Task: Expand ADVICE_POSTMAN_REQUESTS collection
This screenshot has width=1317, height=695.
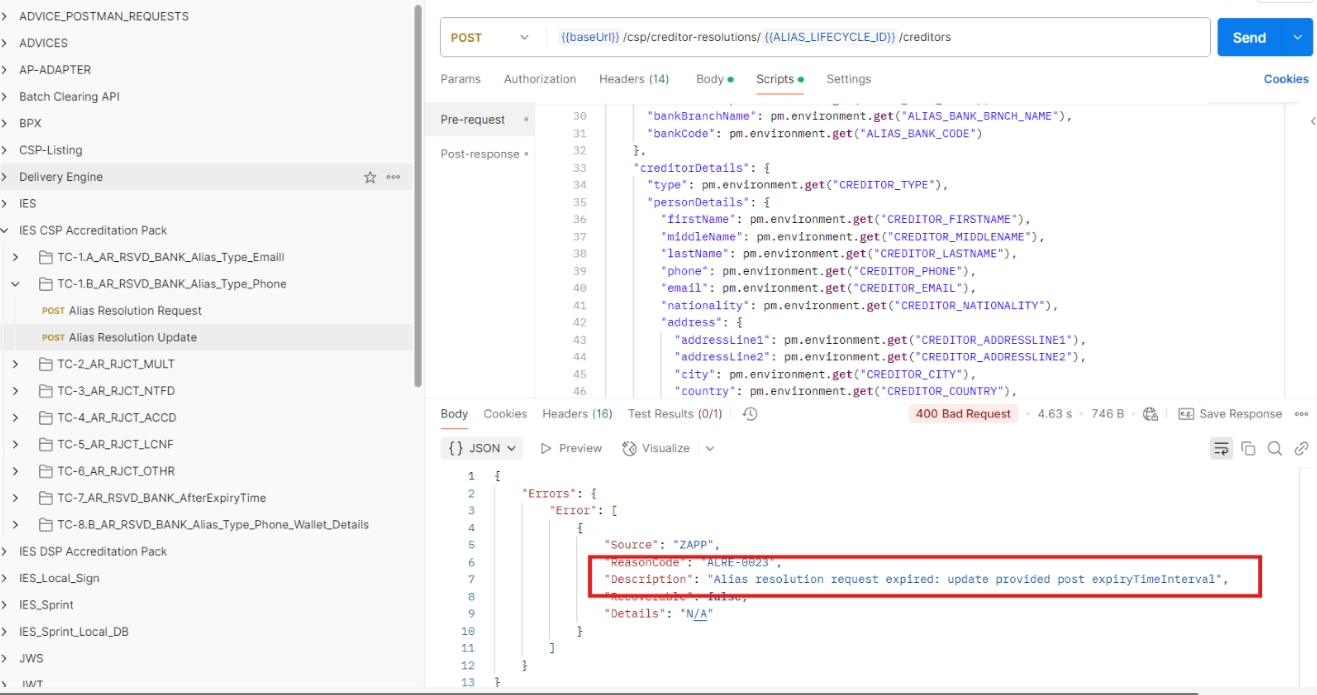Action: point(6,16)
